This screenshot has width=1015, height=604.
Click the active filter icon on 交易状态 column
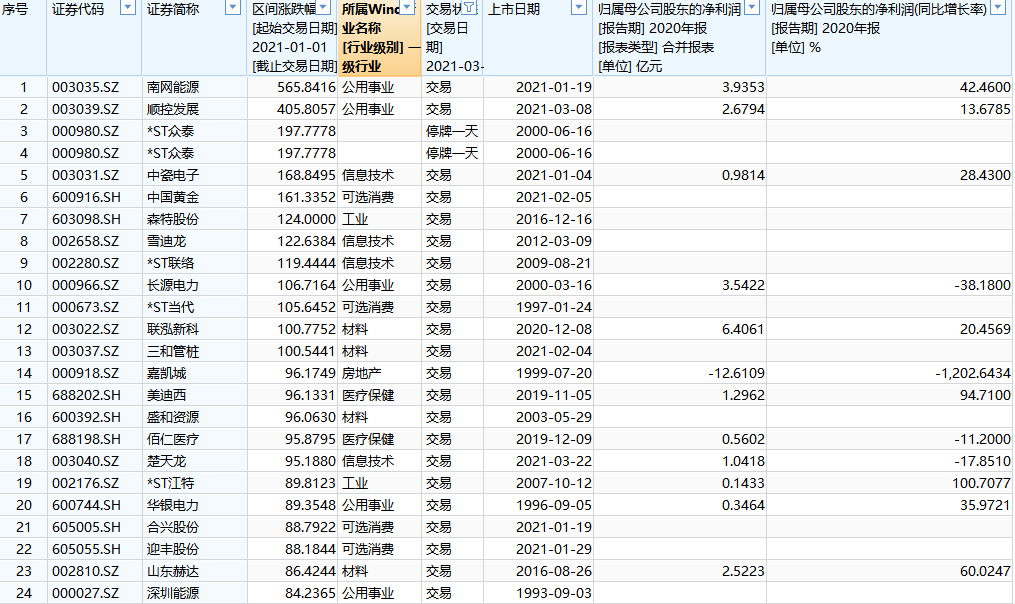point(471,8)
